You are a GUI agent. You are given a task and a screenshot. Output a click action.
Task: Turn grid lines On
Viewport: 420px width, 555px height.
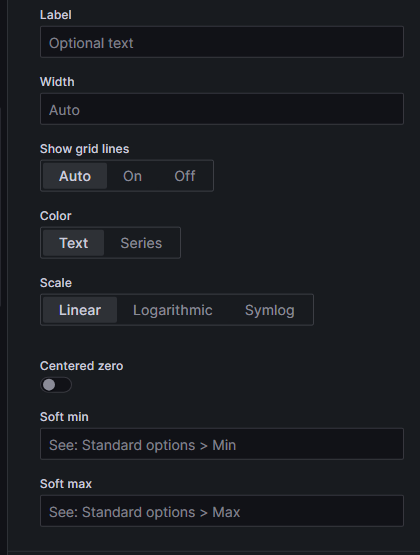tap(132, 176)
